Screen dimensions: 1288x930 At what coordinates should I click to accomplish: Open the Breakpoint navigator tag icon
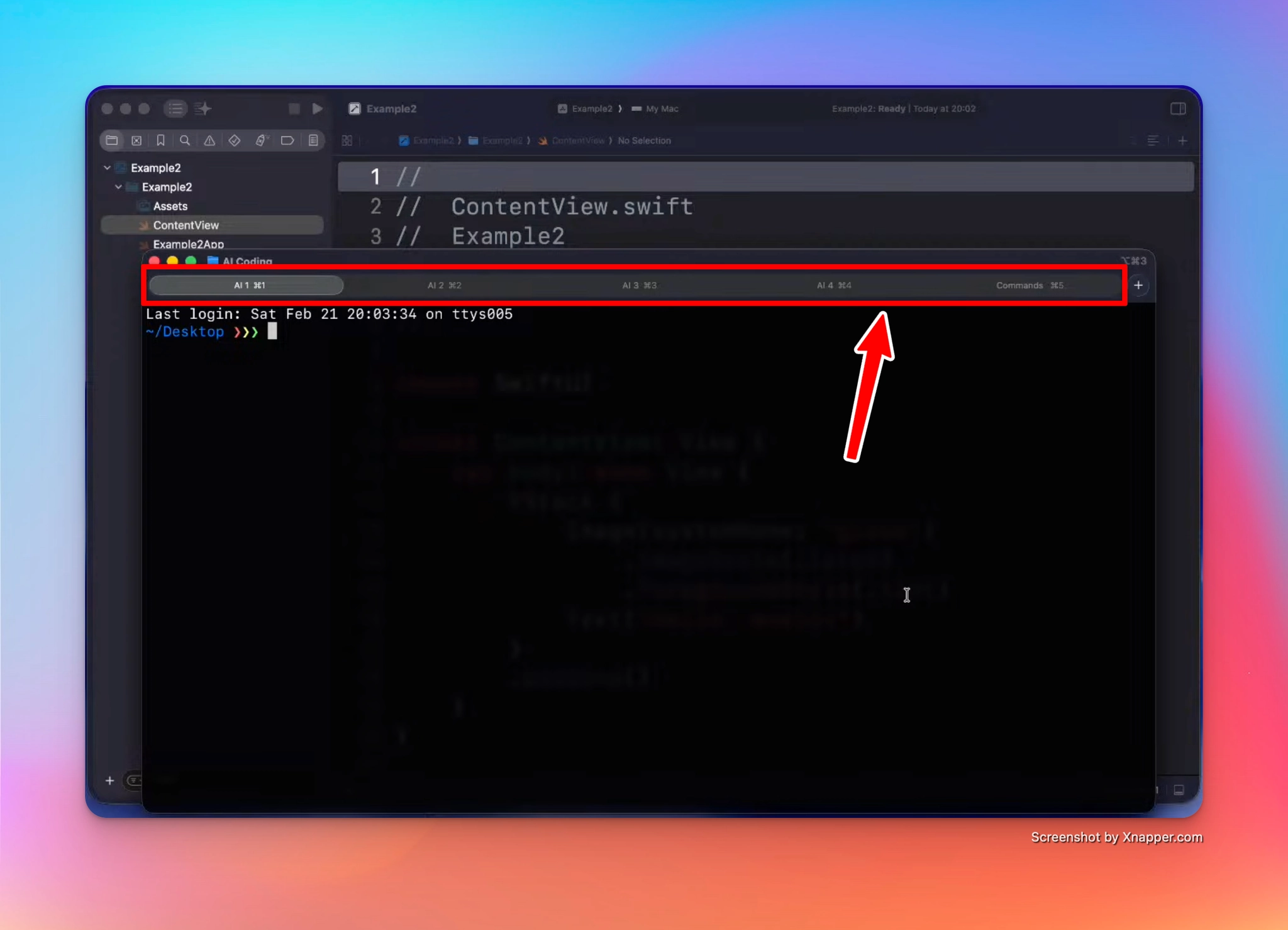(x=287, y=140)
